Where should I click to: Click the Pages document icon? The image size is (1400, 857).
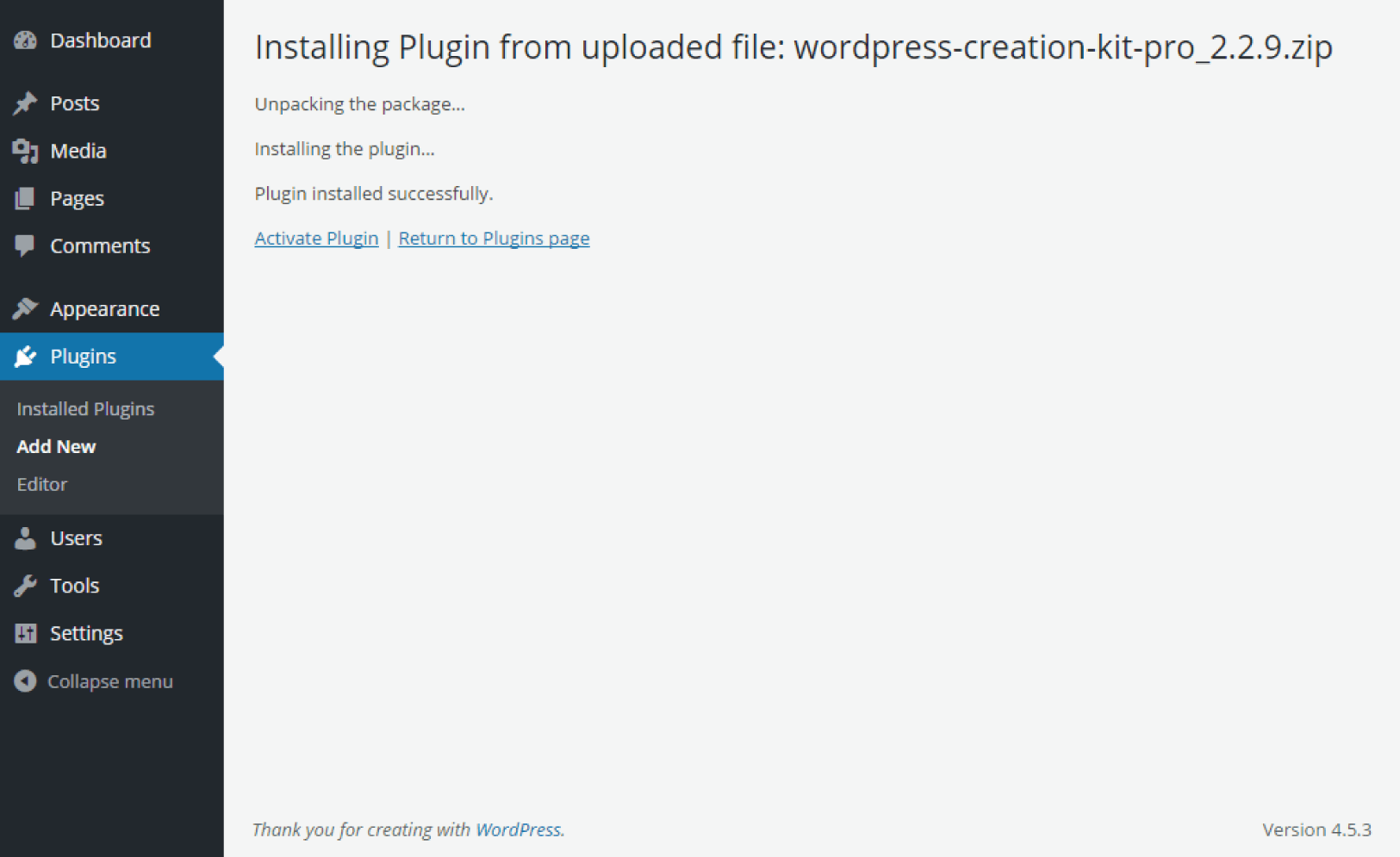pos(25,199)
